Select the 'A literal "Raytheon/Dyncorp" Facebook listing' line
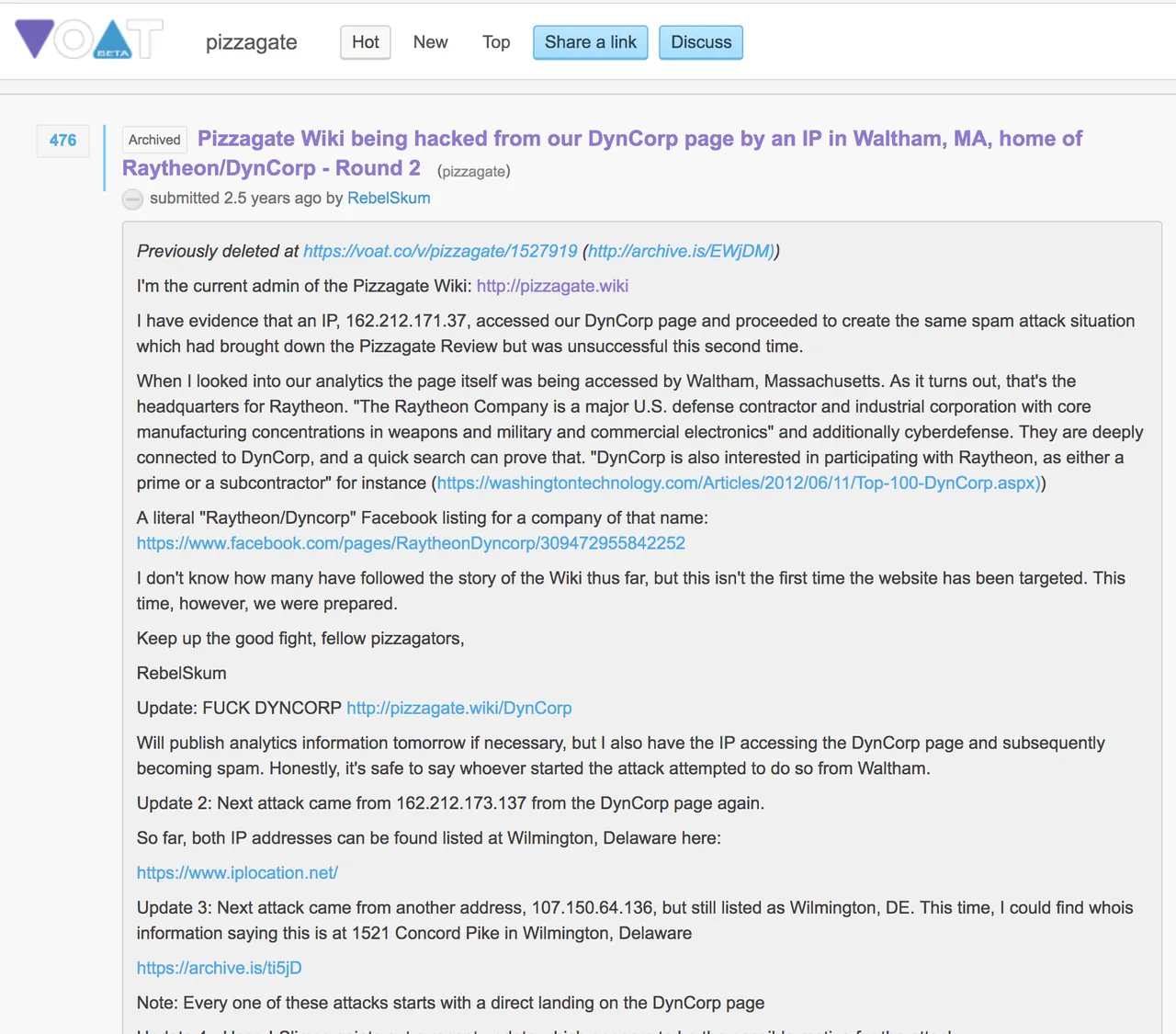The image size is (1176, 1034). [423, 517]
